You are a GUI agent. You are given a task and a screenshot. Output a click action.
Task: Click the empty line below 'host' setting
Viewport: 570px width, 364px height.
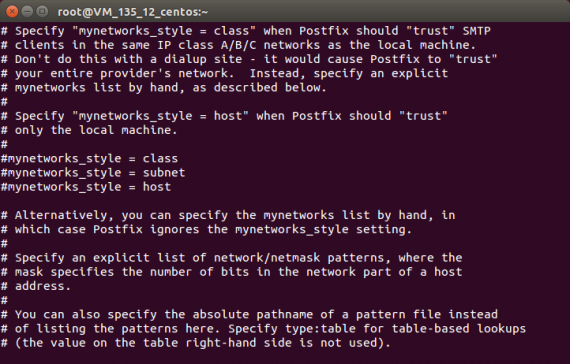(x=285, y=201)
